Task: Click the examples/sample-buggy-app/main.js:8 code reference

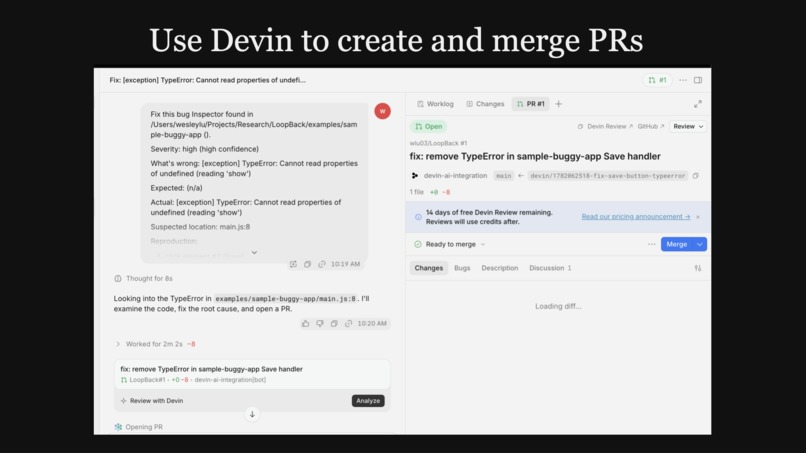Action: tap(285, 299)
